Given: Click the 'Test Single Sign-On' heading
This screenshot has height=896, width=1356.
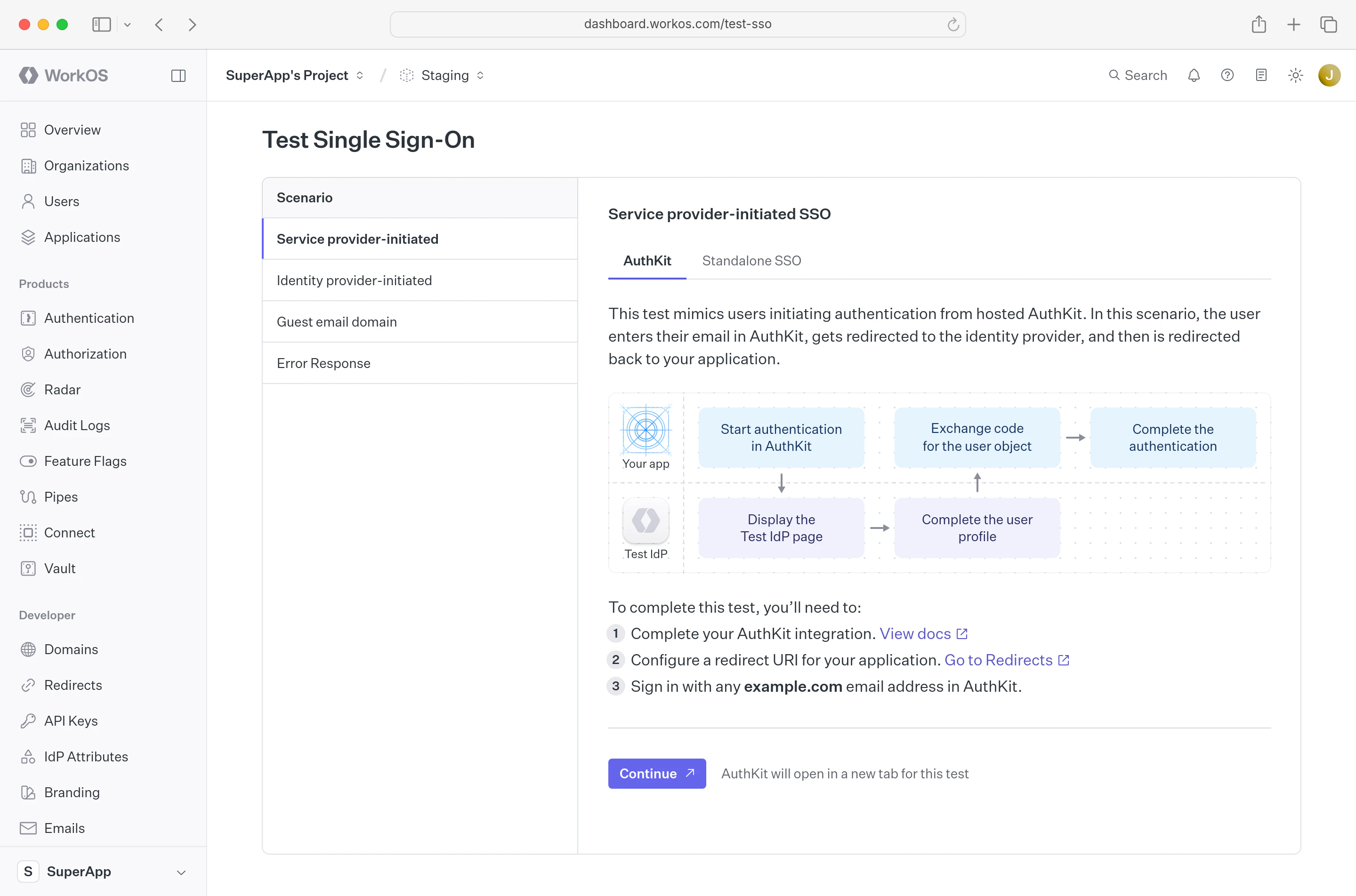Looking at the screenshot, I should [x=368, y=140].
